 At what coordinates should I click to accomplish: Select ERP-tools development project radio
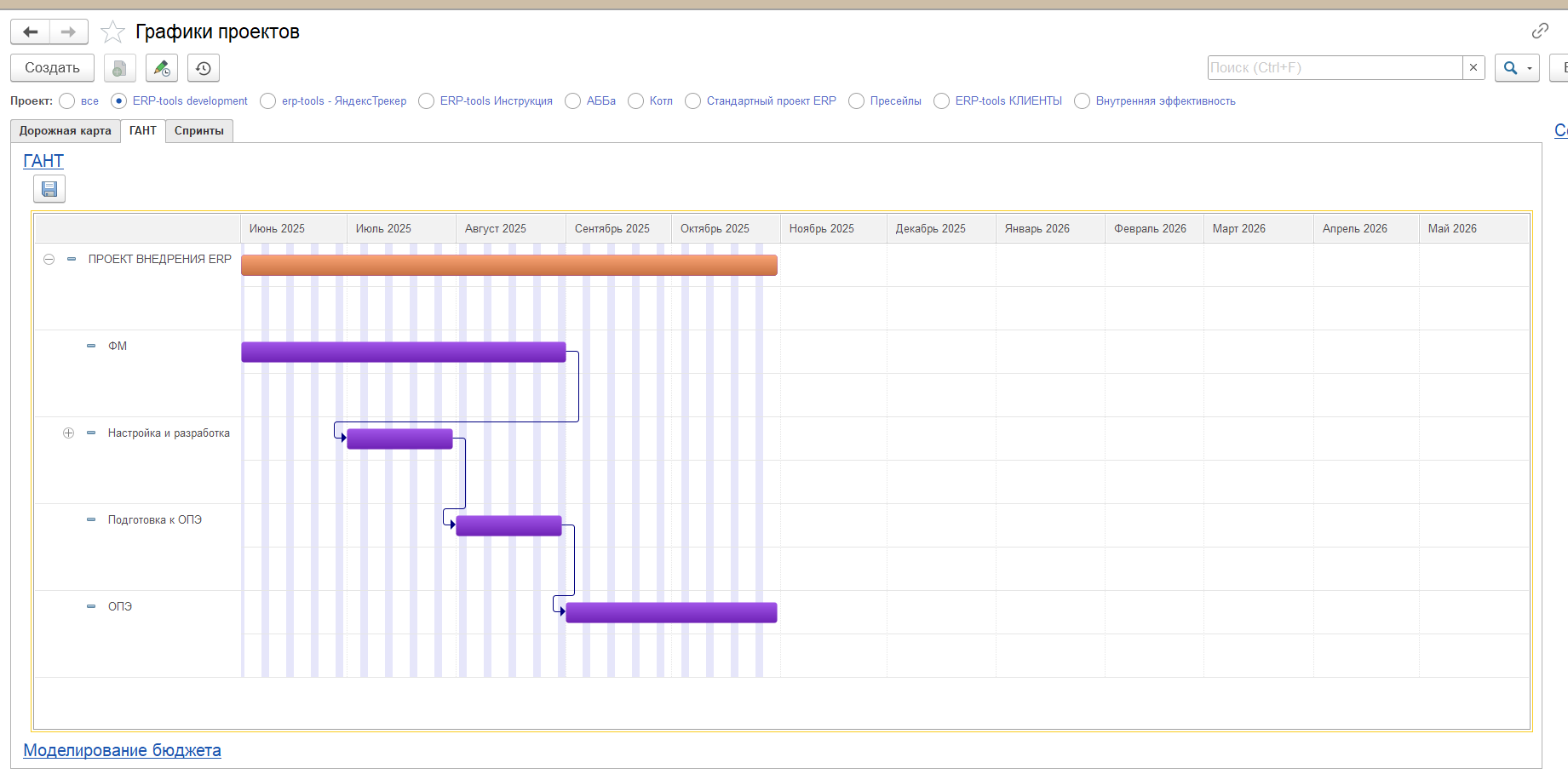coord(119,101)
